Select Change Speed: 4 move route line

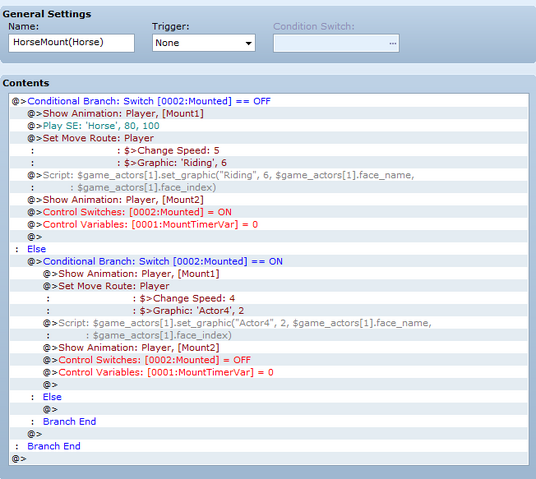[268, 298]
